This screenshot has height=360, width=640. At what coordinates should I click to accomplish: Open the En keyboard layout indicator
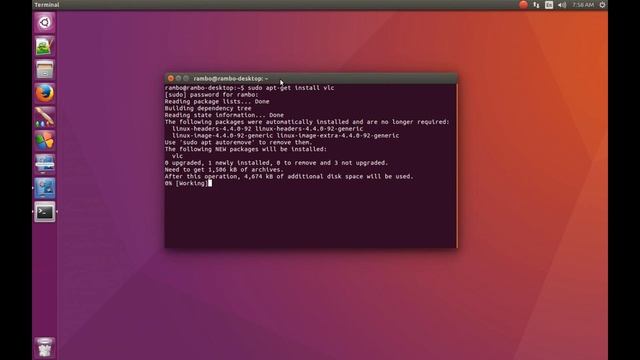coord(549,5)
